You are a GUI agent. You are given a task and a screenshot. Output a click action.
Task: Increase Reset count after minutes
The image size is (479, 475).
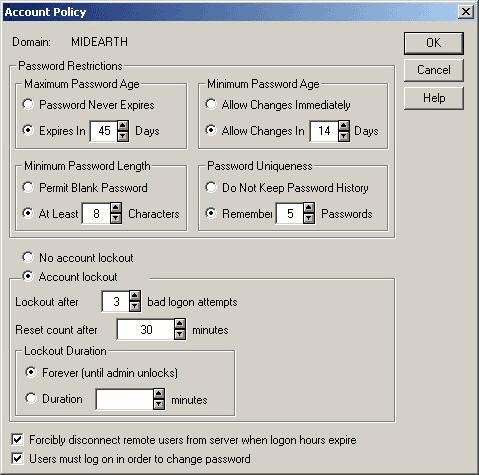tap(180, 324)
